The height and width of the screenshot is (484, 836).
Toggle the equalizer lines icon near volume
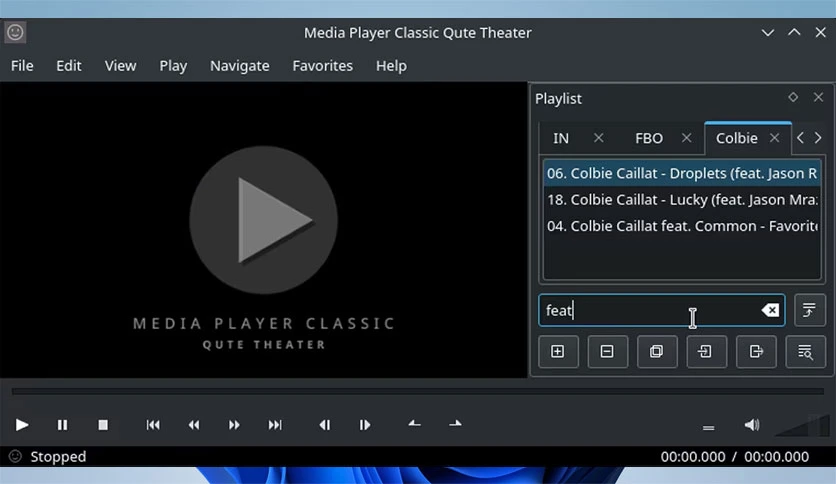point(709,427)
